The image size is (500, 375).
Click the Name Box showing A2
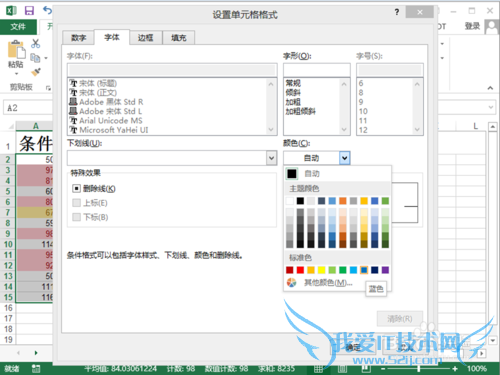pos(28,108)
